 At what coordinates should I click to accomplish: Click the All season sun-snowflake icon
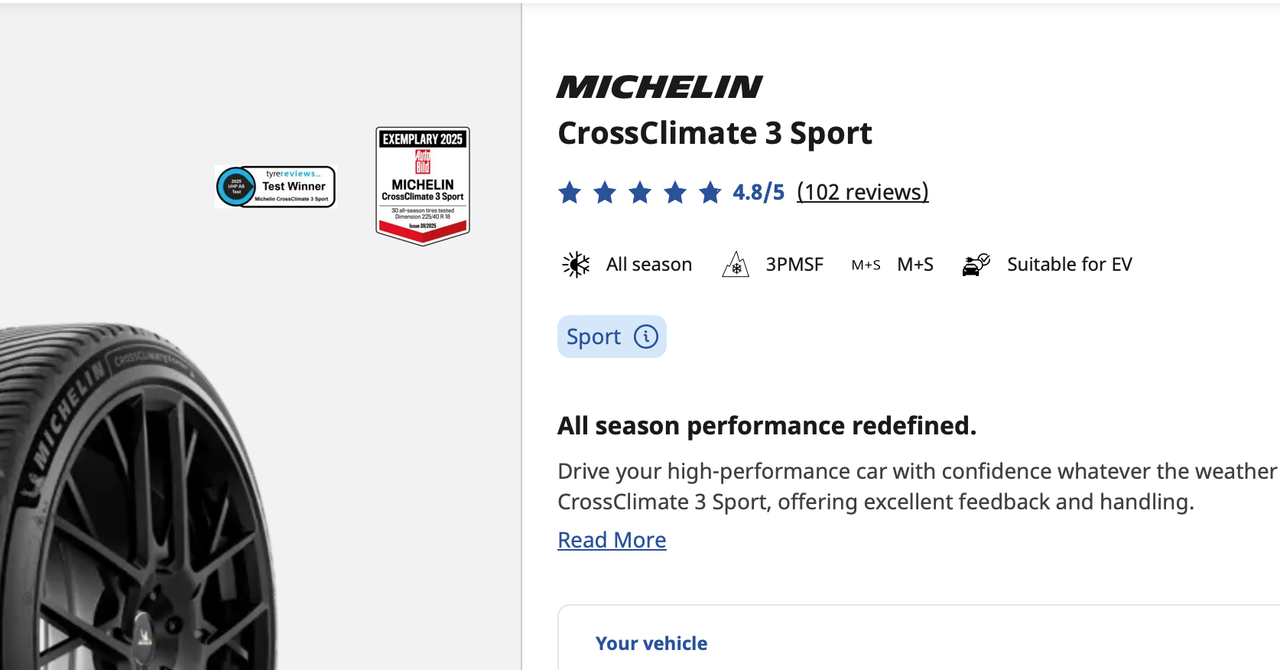point(576,264)
